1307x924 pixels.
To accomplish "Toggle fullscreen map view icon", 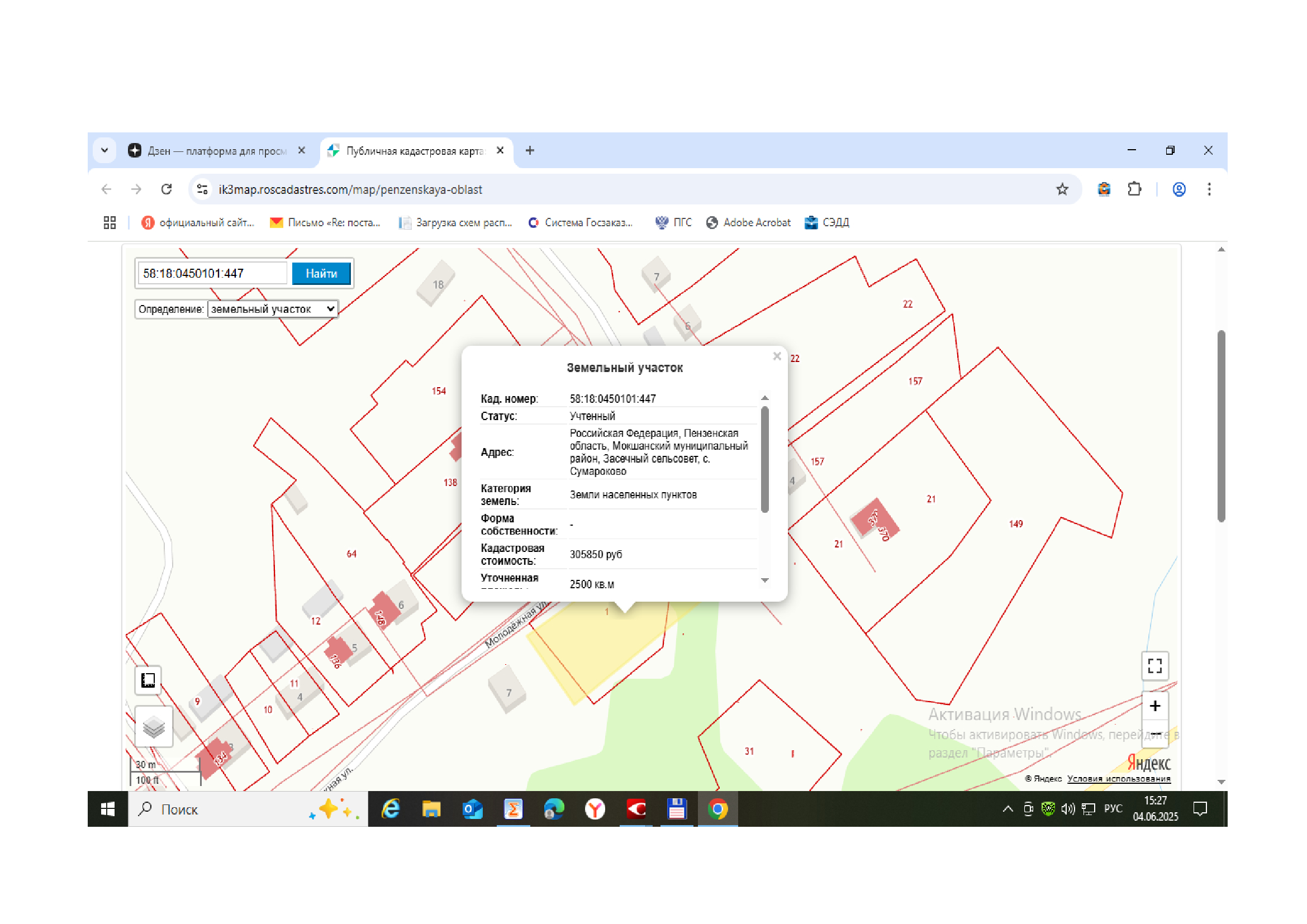I will tap(1154, 666).
